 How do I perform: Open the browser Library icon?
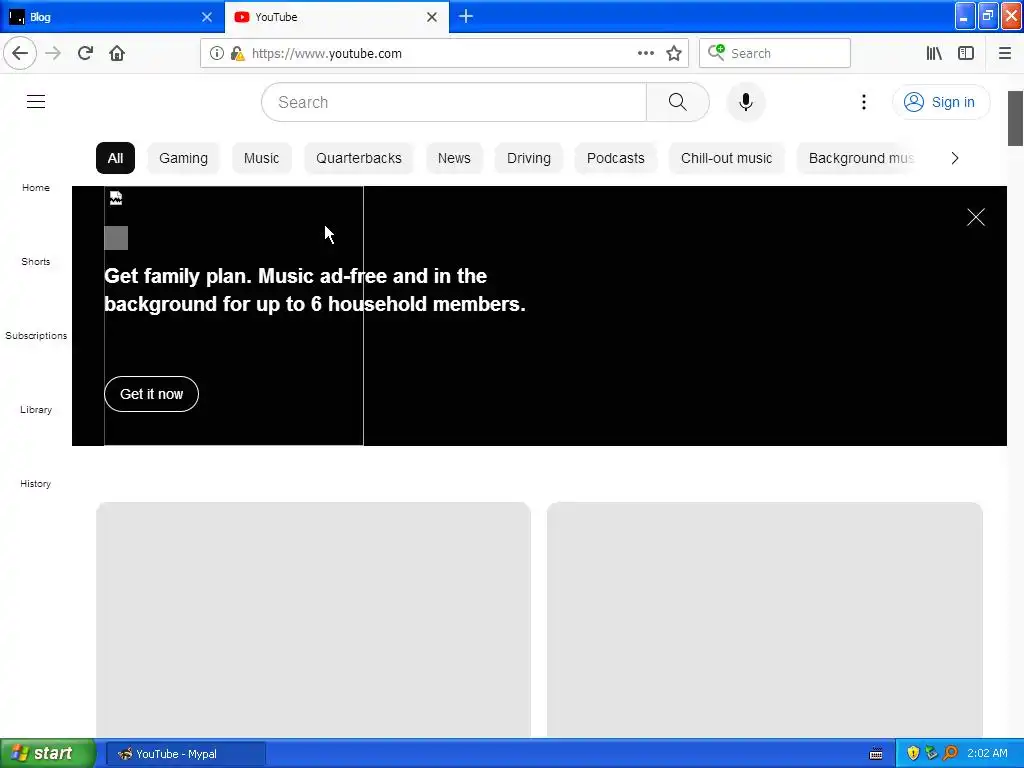(x=934, y=53)
